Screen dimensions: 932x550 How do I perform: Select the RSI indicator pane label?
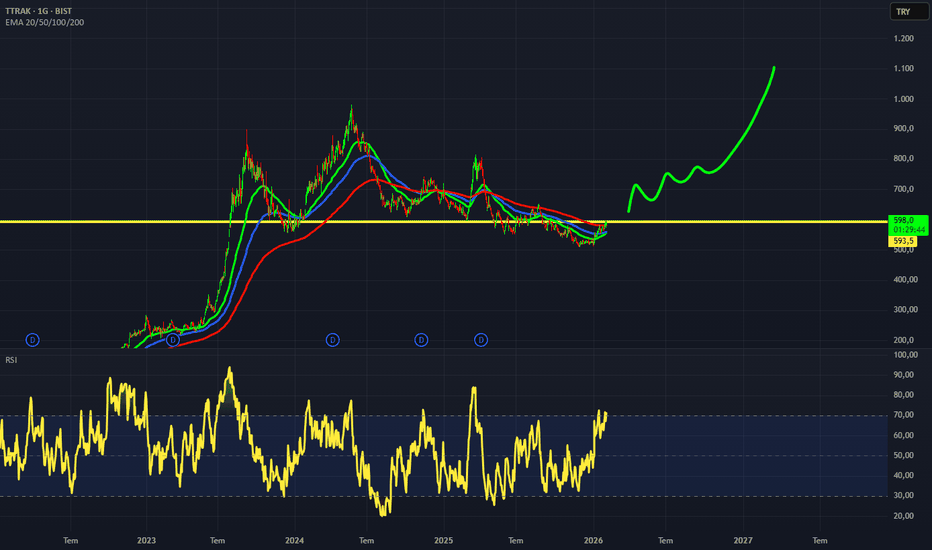(11, 360)
